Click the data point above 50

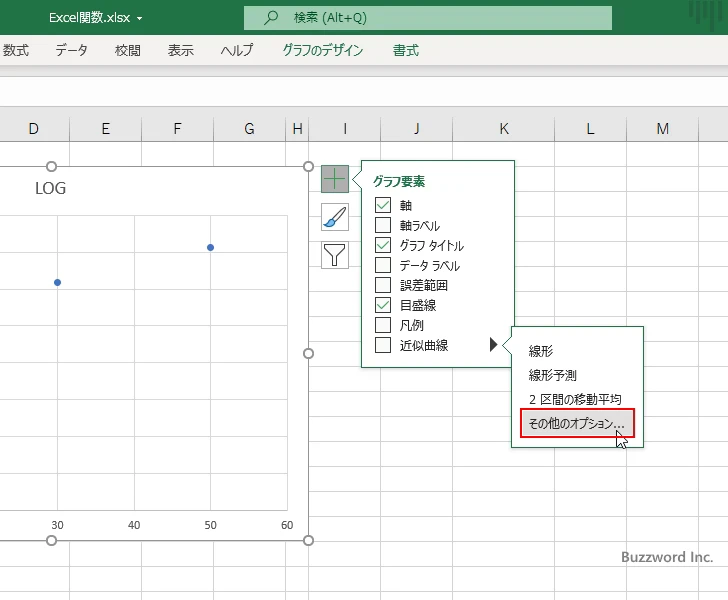pyautogui.click(x=210, y=248)
